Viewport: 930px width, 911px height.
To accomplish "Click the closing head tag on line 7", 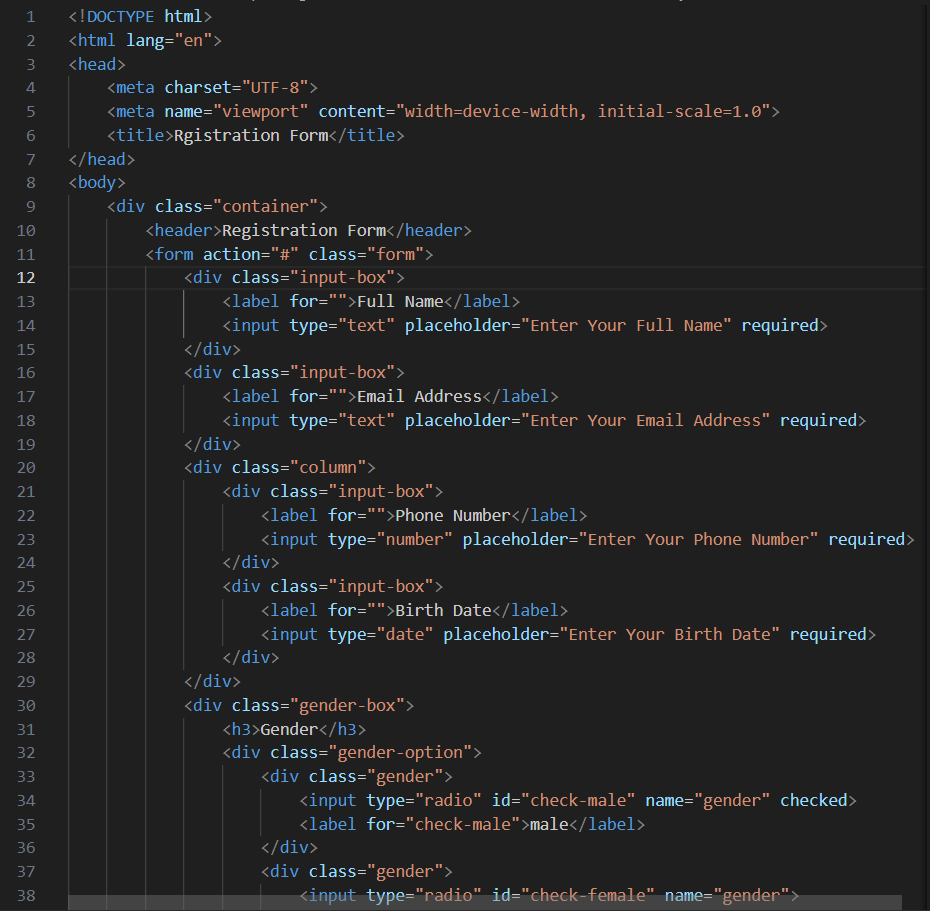I will coord(102,159).
